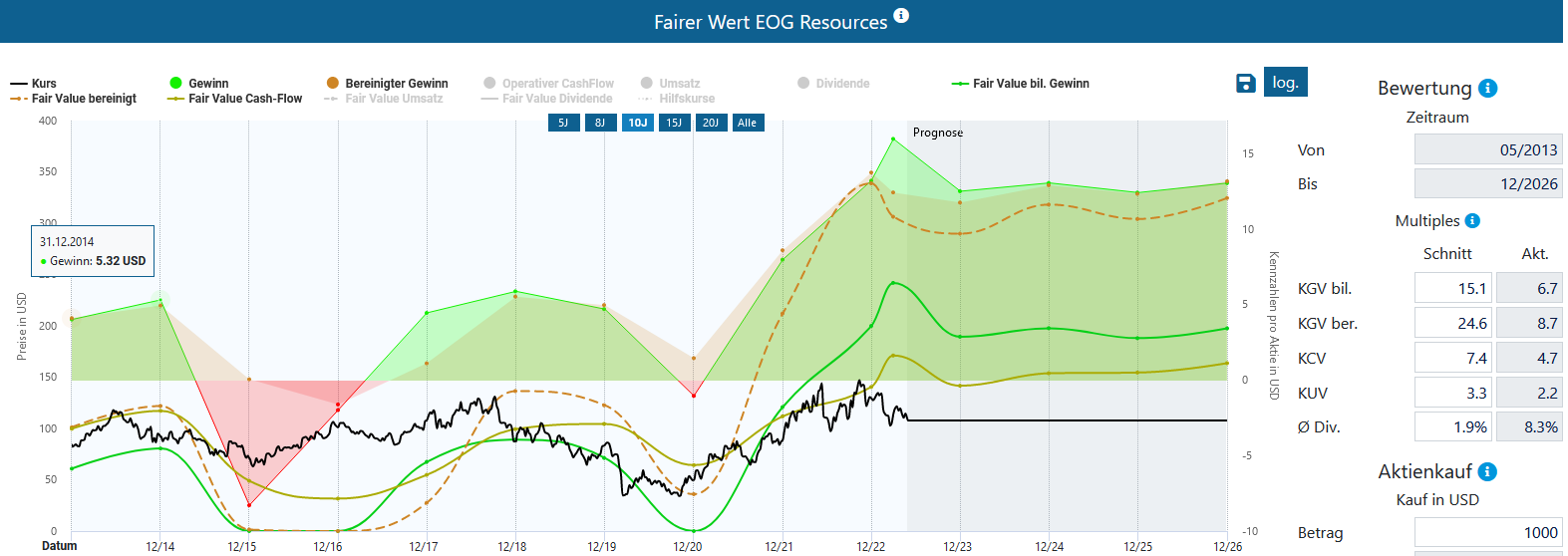Edit the Betrag field showing 1000
Viewport: 1568px width, 556px height.
pyautogui.click(x=1488, y=532)
